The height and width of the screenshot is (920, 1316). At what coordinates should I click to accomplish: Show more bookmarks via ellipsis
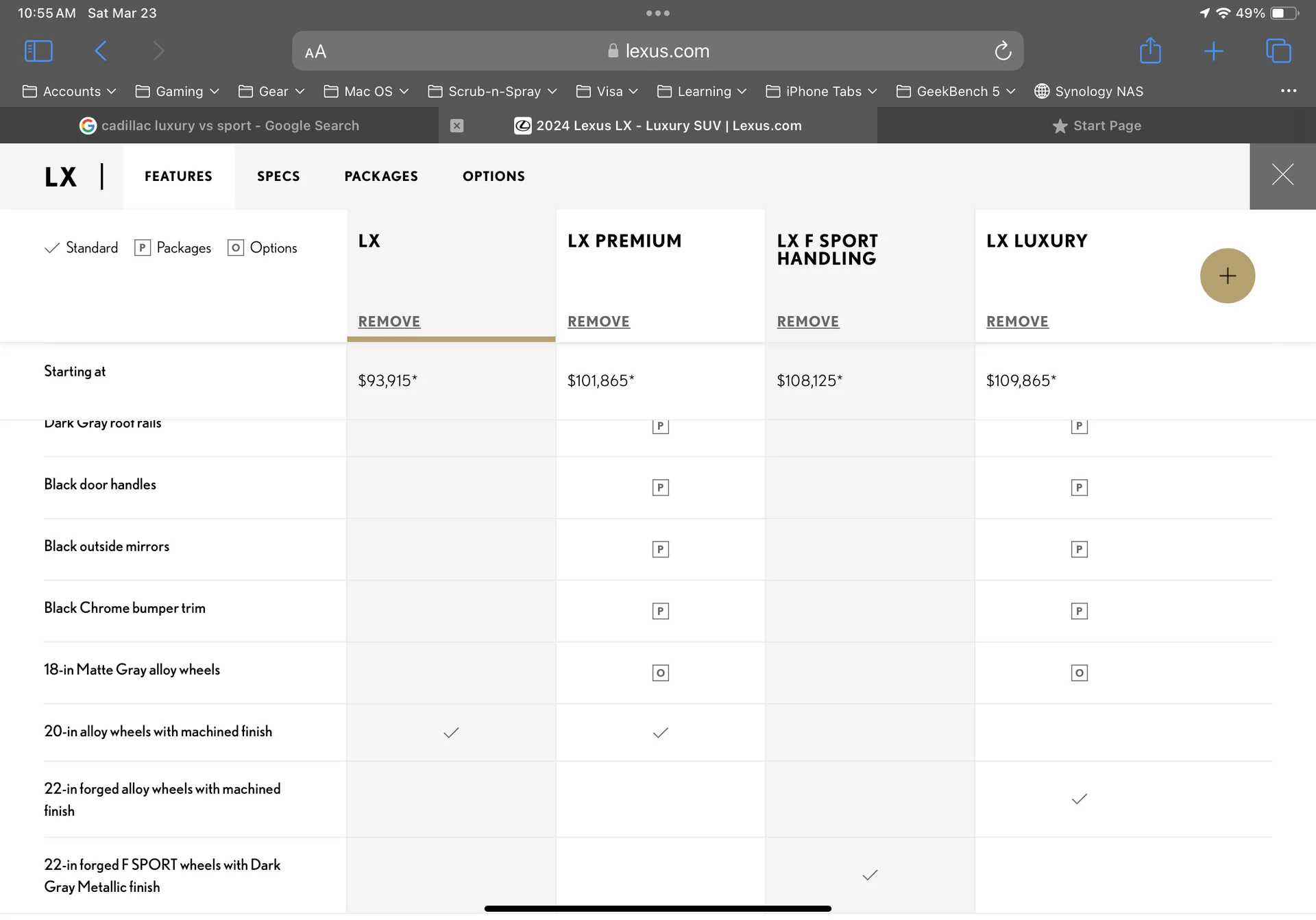coord(1289,90)
